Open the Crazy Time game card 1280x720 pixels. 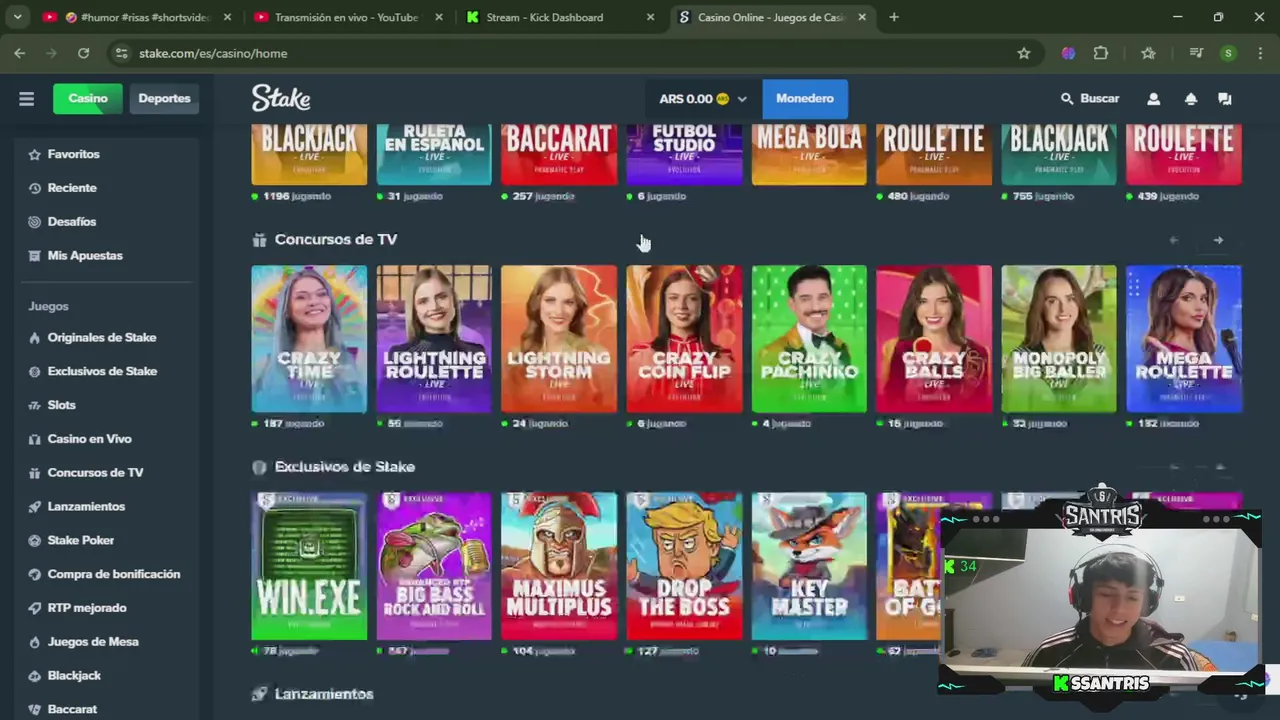pyautogui.click(x=309, y=339)
